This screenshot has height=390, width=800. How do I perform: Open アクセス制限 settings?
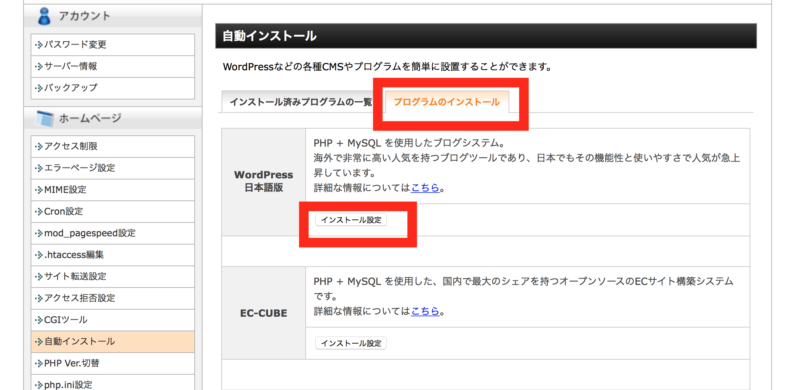[x=112, y=147]
